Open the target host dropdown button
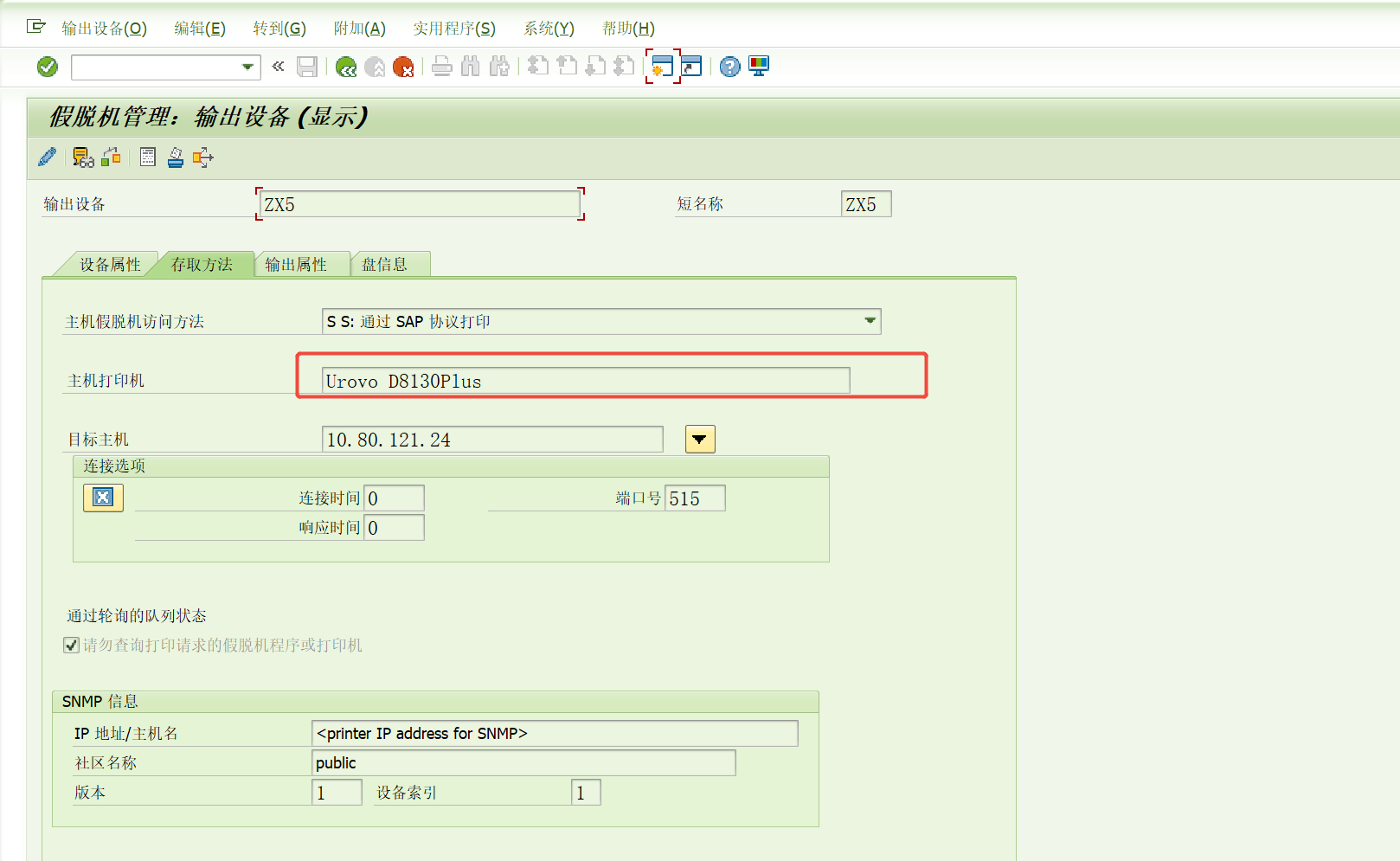 pyautogui.click(x=699, y=440)
